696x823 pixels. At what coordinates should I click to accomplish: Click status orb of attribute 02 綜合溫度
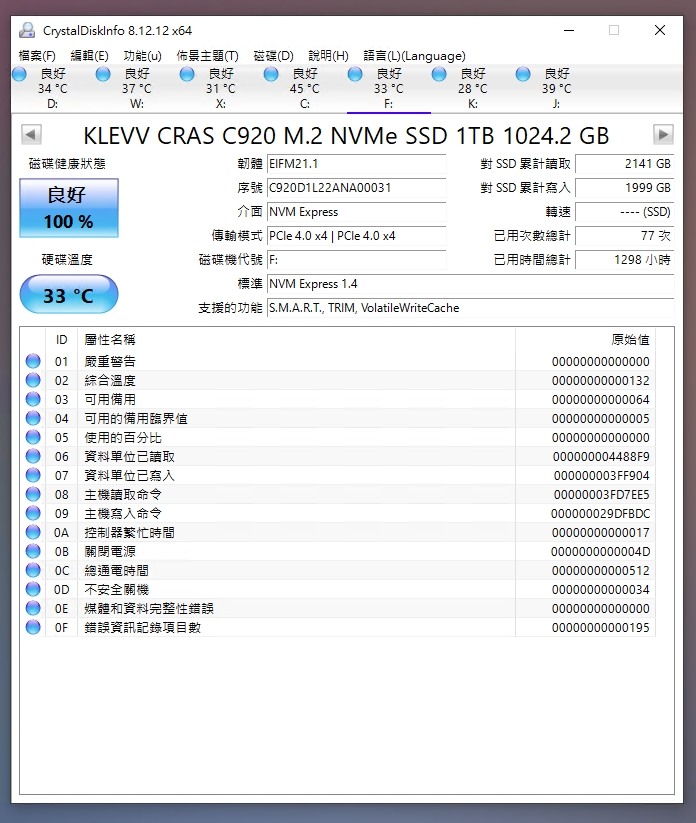coord(33,380)
